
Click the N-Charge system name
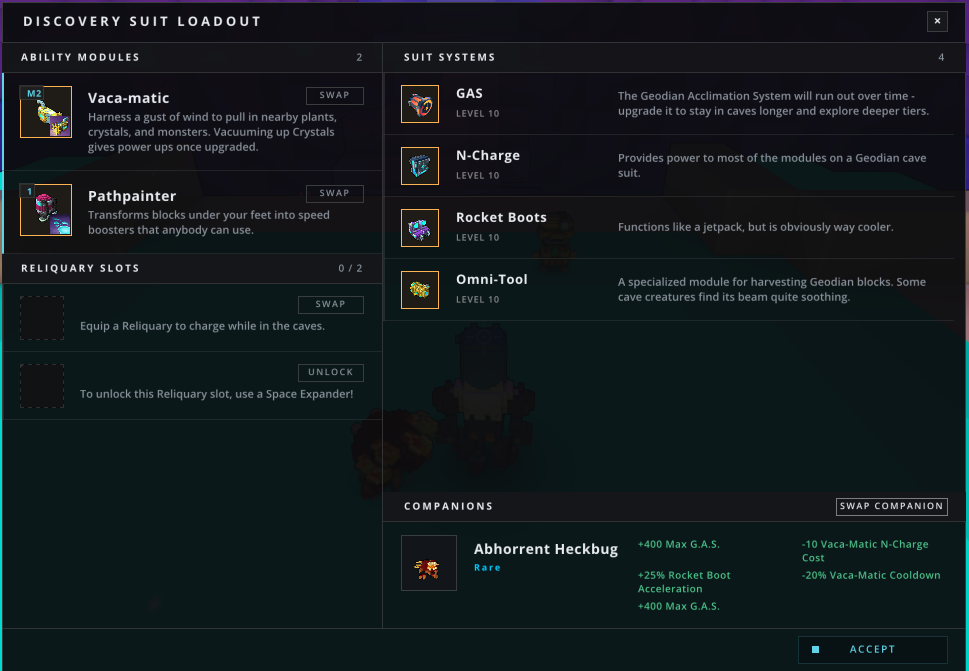pos(488,156)
